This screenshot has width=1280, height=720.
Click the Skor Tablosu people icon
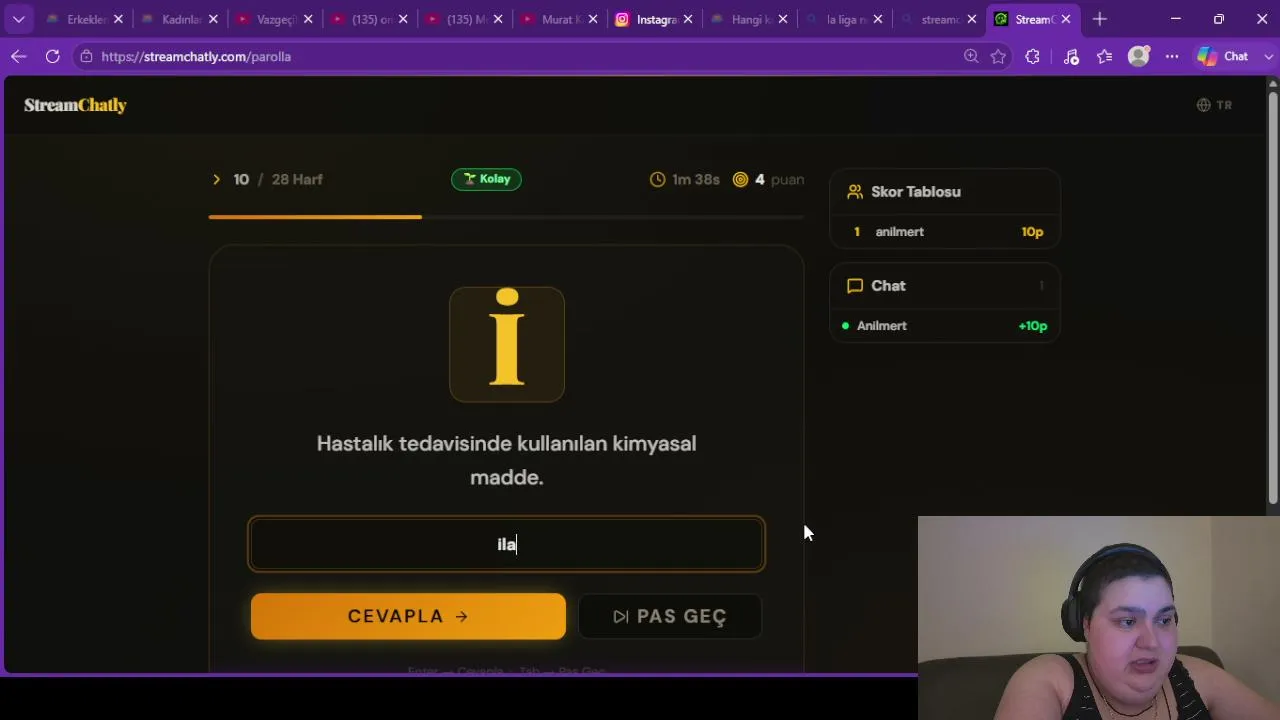click(855, 192)
